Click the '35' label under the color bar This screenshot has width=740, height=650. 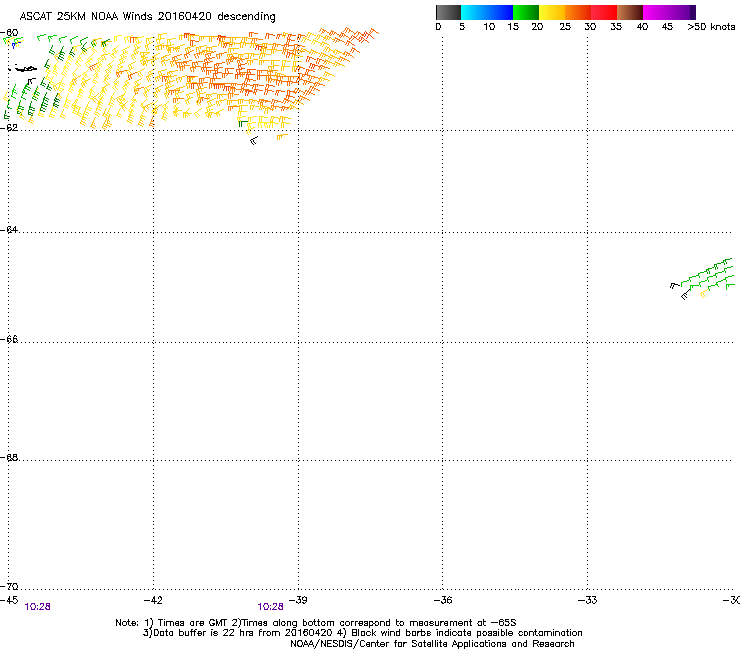(x=616, y=27)
